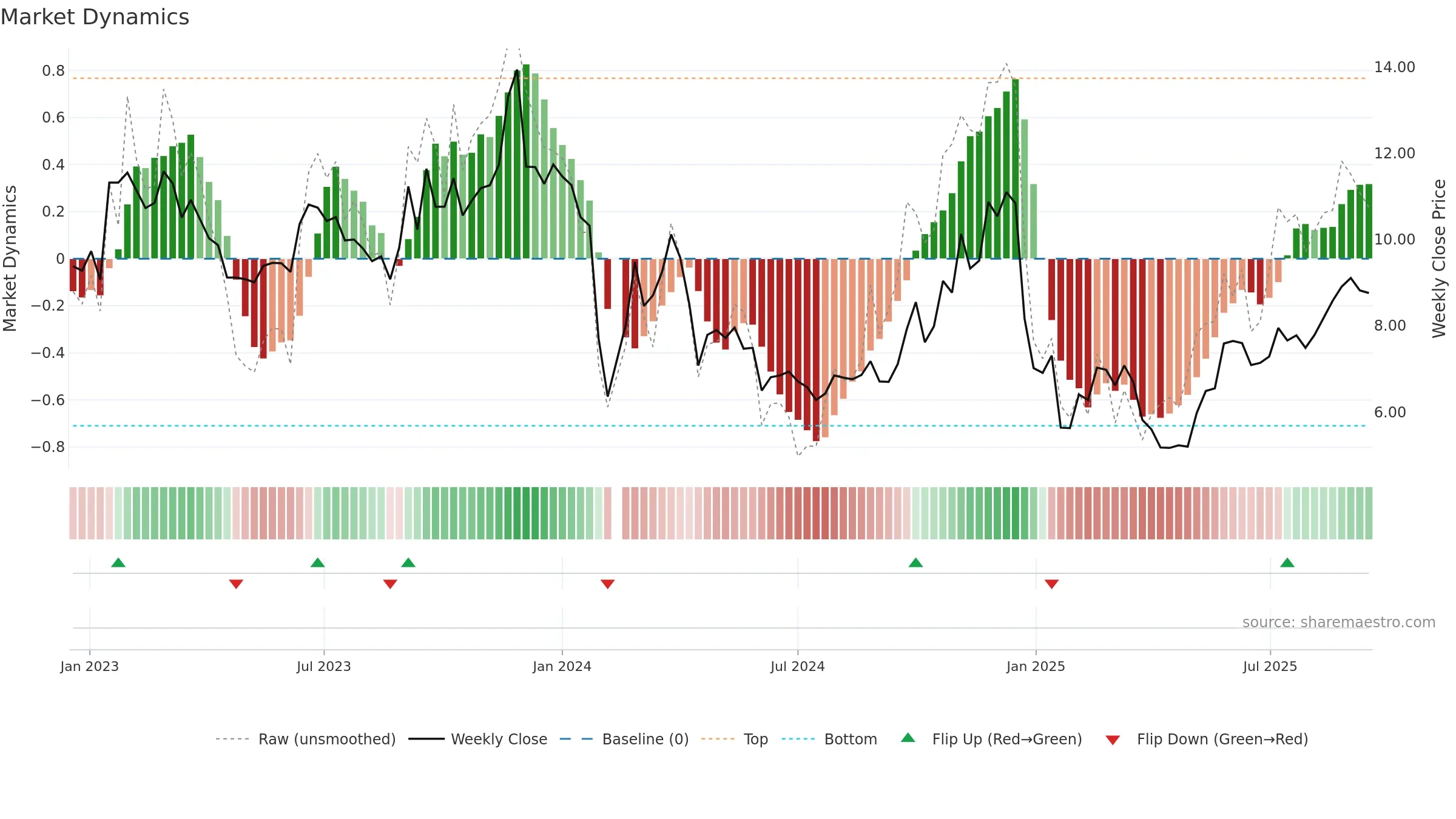Viewport: 1456px width, 819px height.
Task: Select the Flip Down marker in August 2023
Action: click(390, 584)
